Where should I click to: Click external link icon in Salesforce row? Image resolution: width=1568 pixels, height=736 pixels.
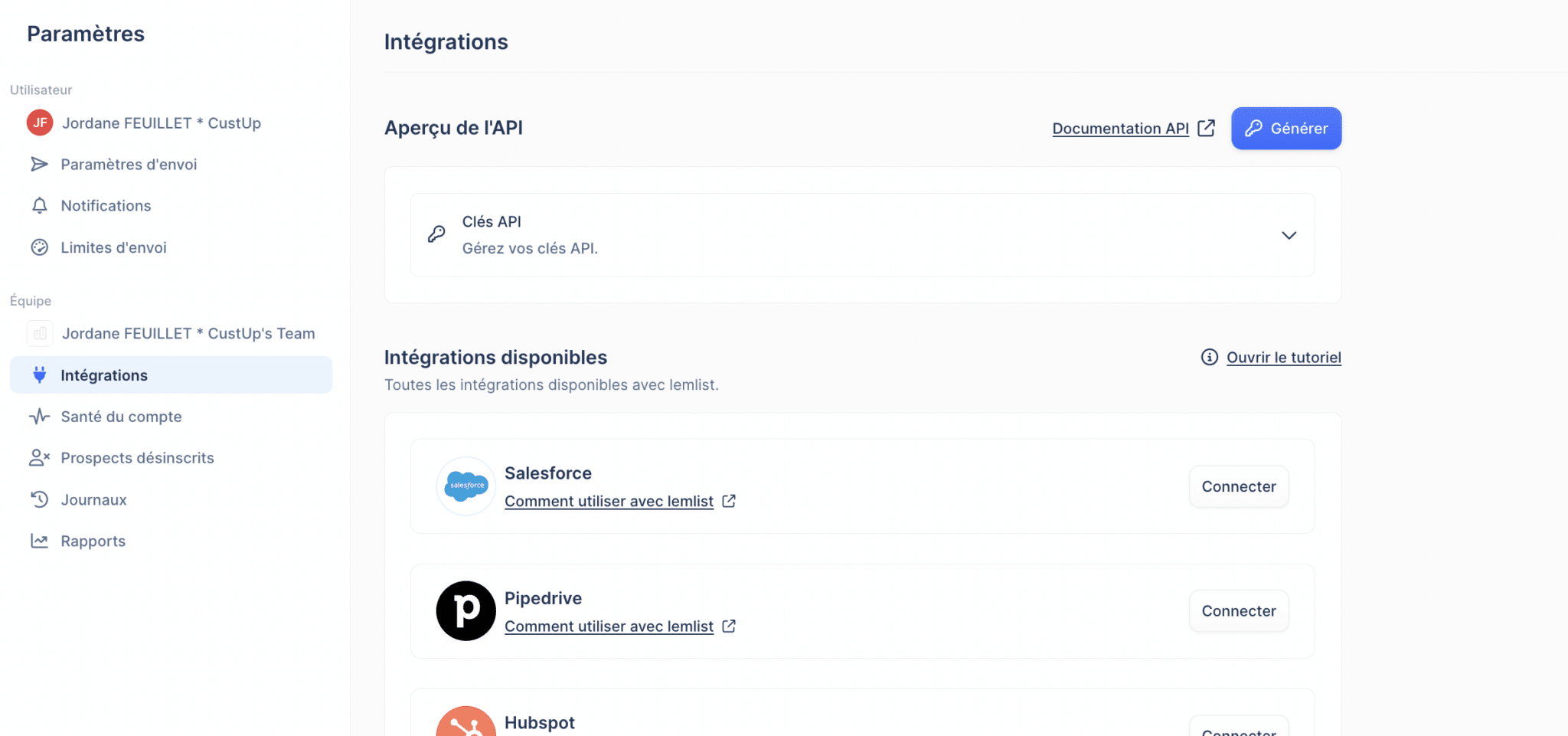pos(729,501)
